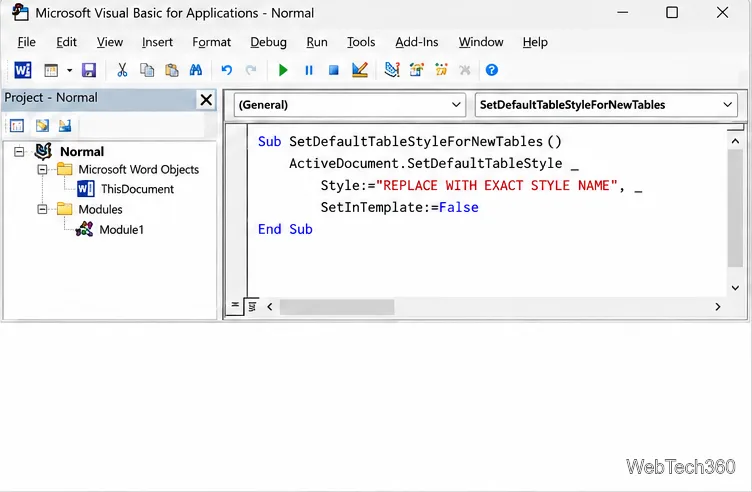Click the vertical scrollbar thumb
The height and width of the screenshot is (492, 752).
point(735,208)
